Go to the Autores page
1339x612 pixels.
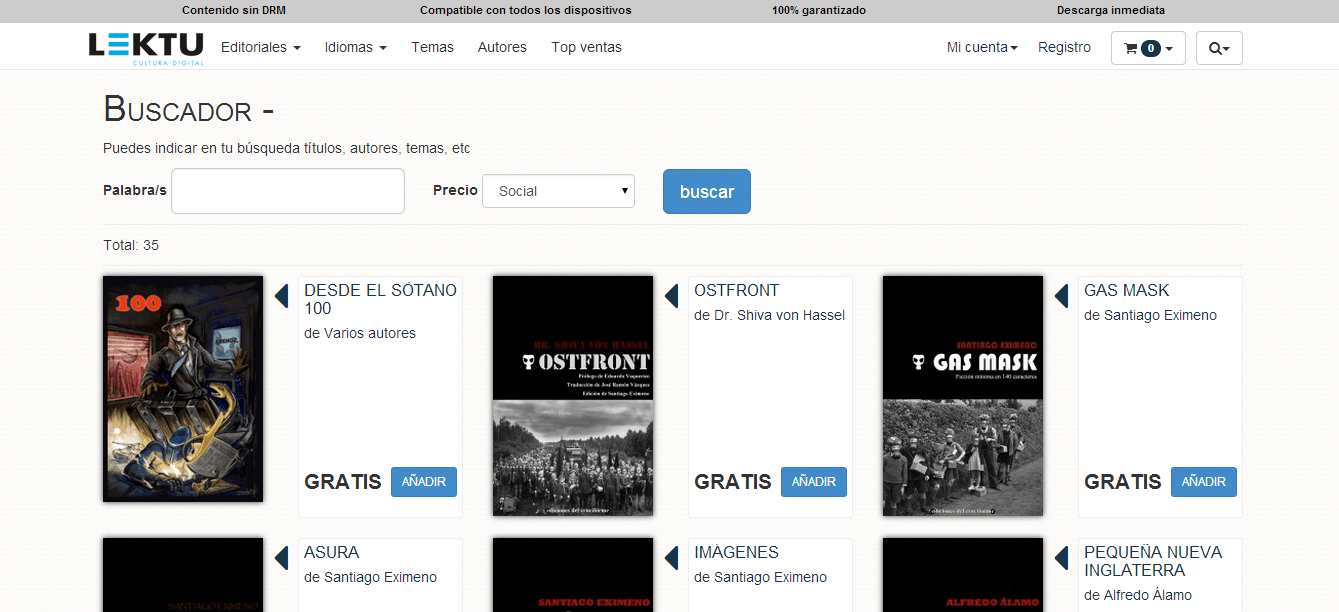tap(502, 47)
